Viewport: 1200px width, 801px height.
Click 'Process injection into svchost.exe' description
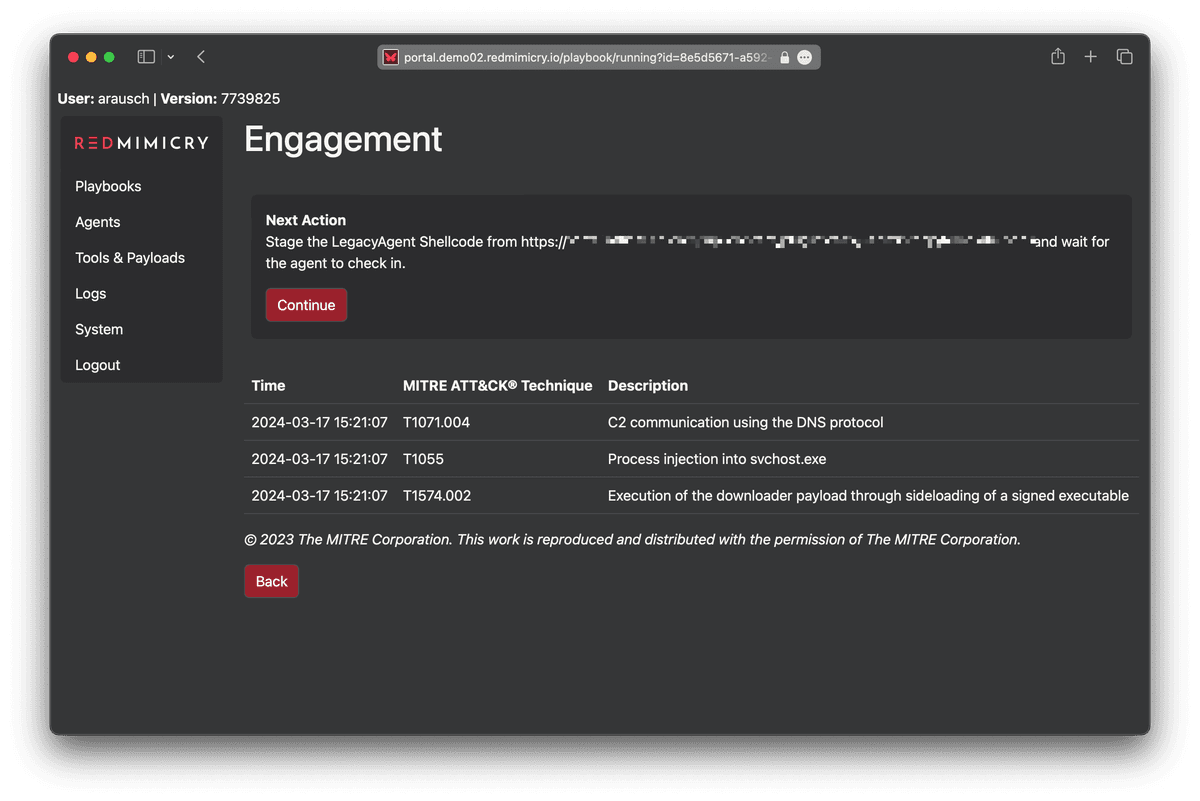point(717,460)
